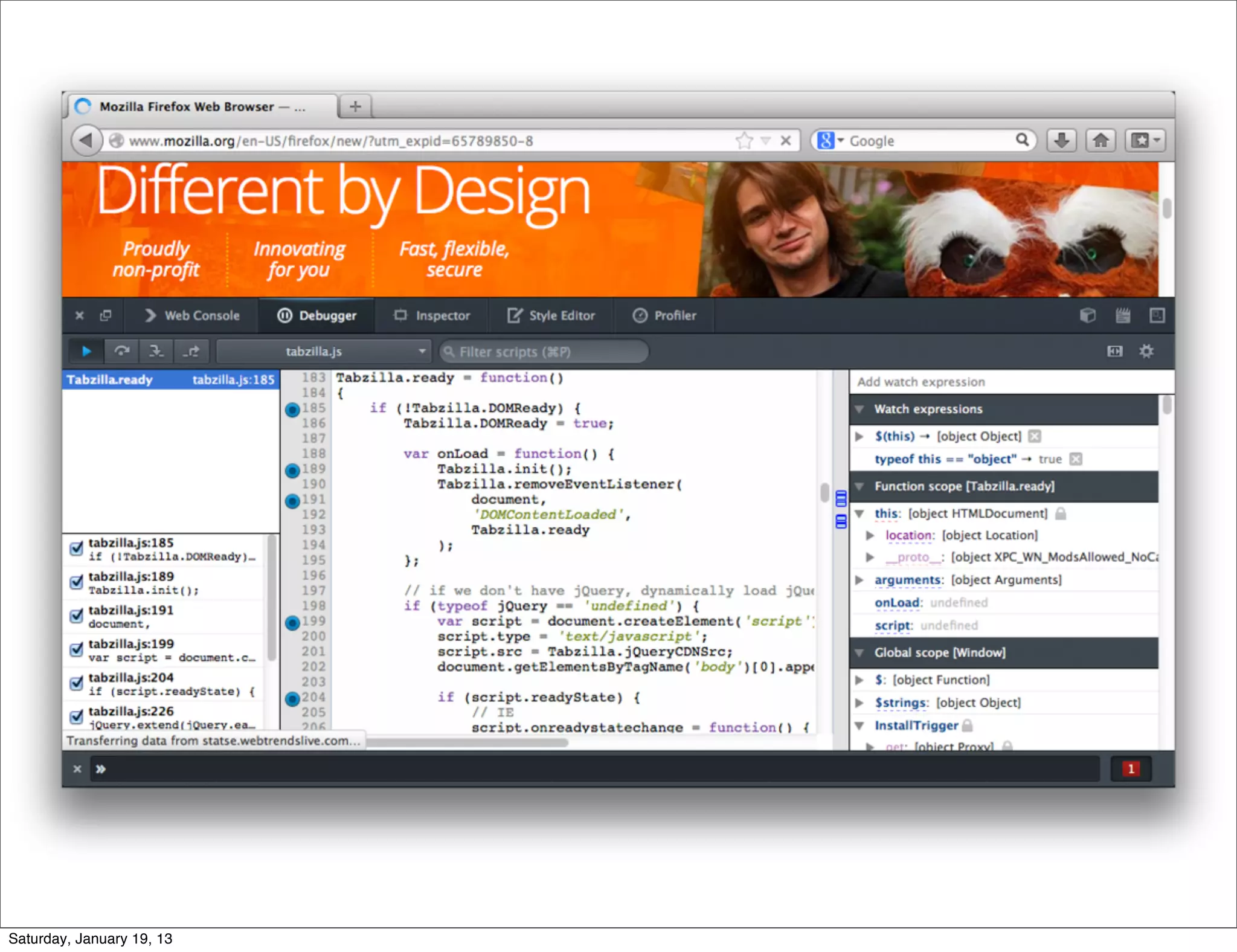
Task: Disable the tabzilla.js:204 breakpoint checkbox
Action: [x=76, y=683]
